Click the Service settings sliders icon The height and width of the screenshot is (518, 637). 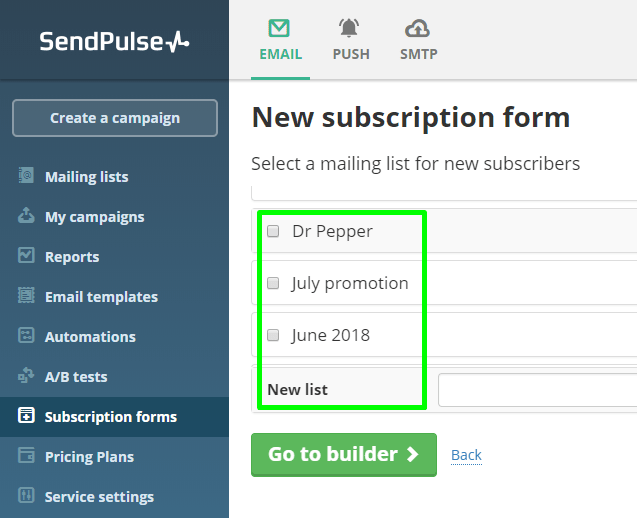click(x=26, y=495)
